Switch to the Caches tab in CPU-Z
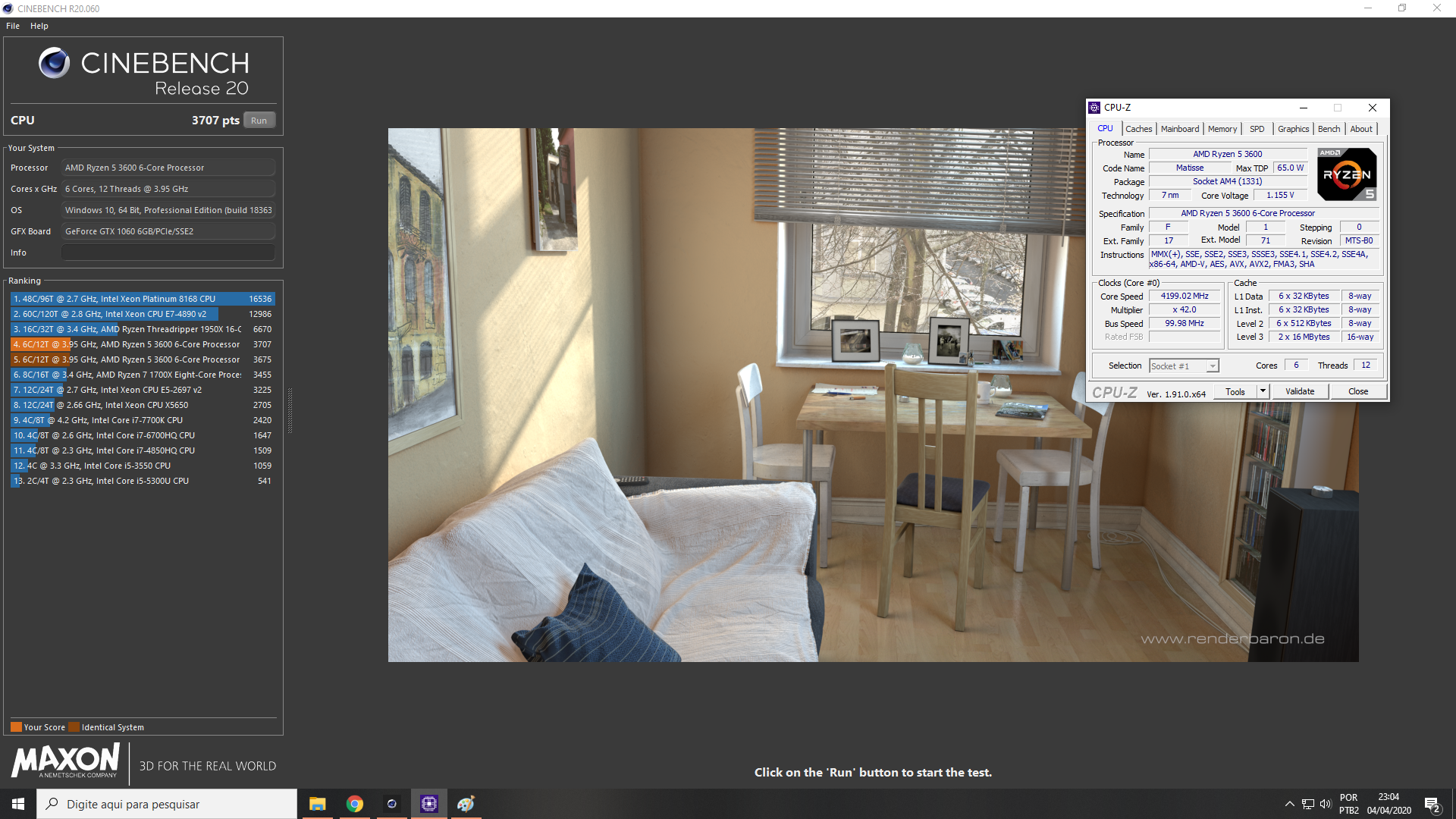 1138,129
